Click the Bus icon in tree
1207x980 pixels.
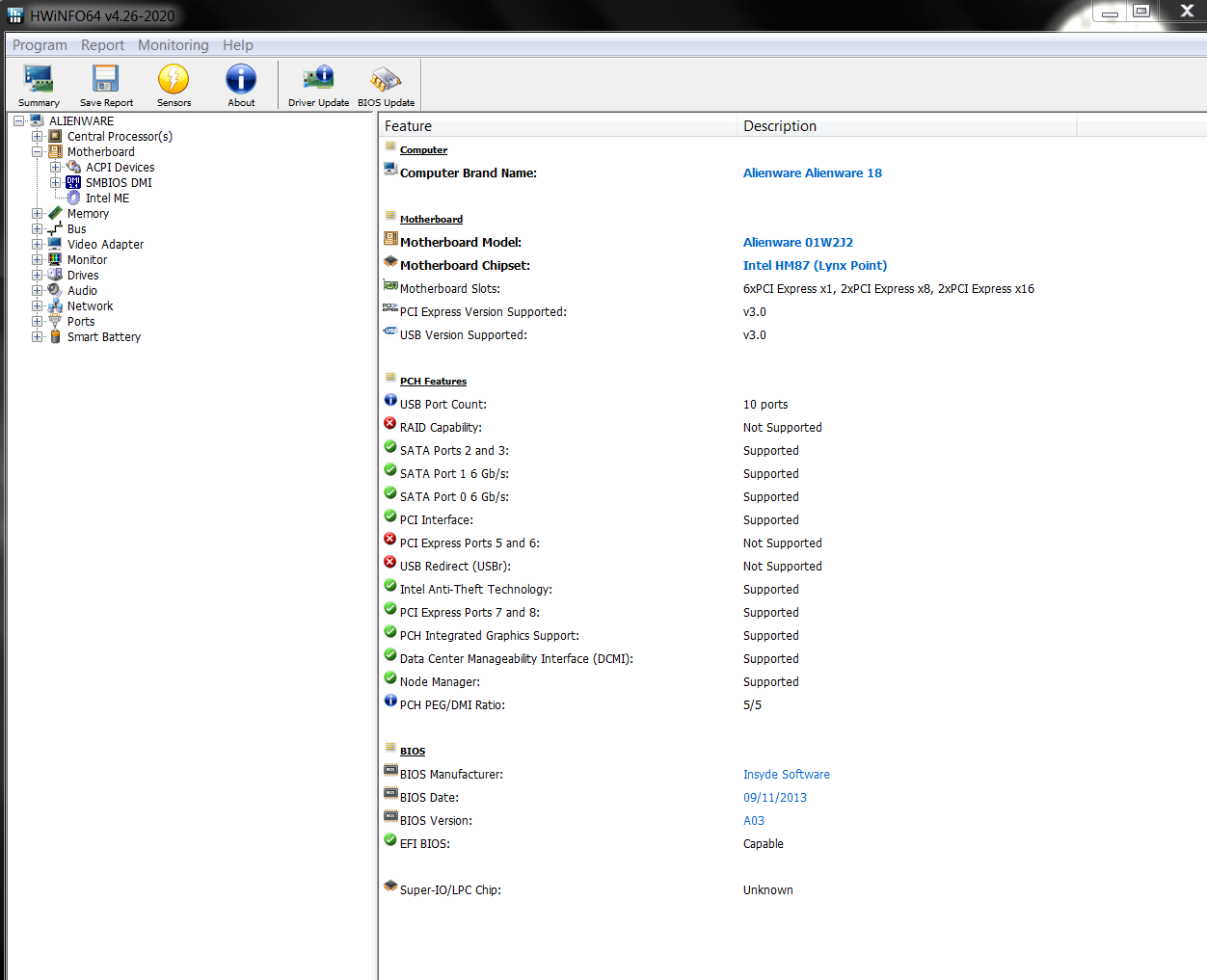click(55, 228)
